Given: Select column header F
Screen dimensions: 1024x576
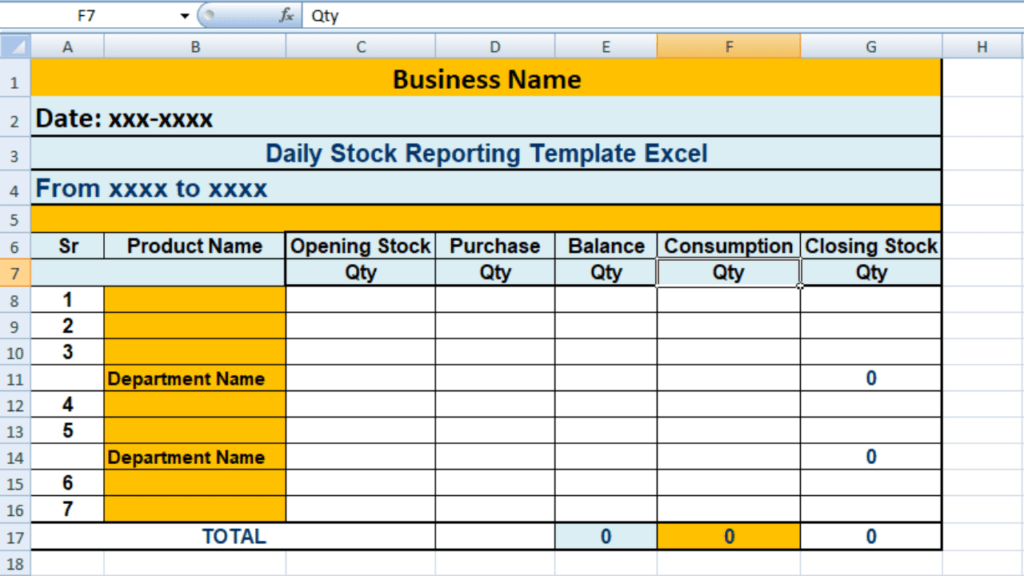Looking at the screenshot, I should pyautogui.click(x=729, y=46).
